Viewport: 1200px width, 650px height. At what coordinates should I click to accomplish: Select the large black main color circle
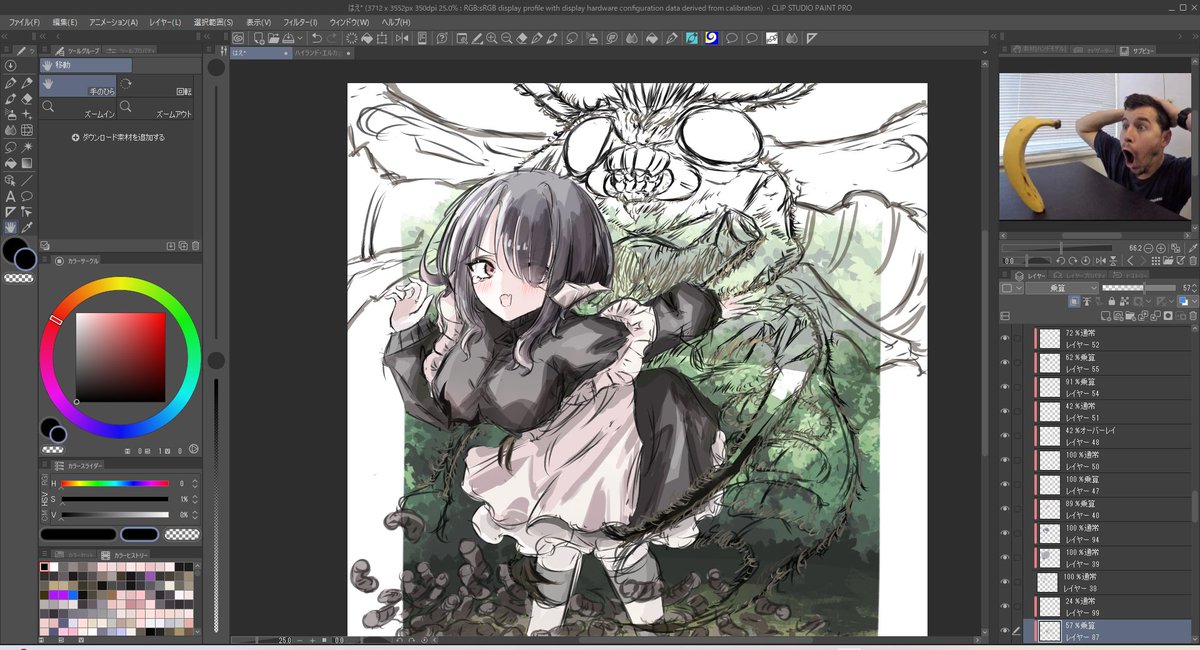(x=13, y=249)
